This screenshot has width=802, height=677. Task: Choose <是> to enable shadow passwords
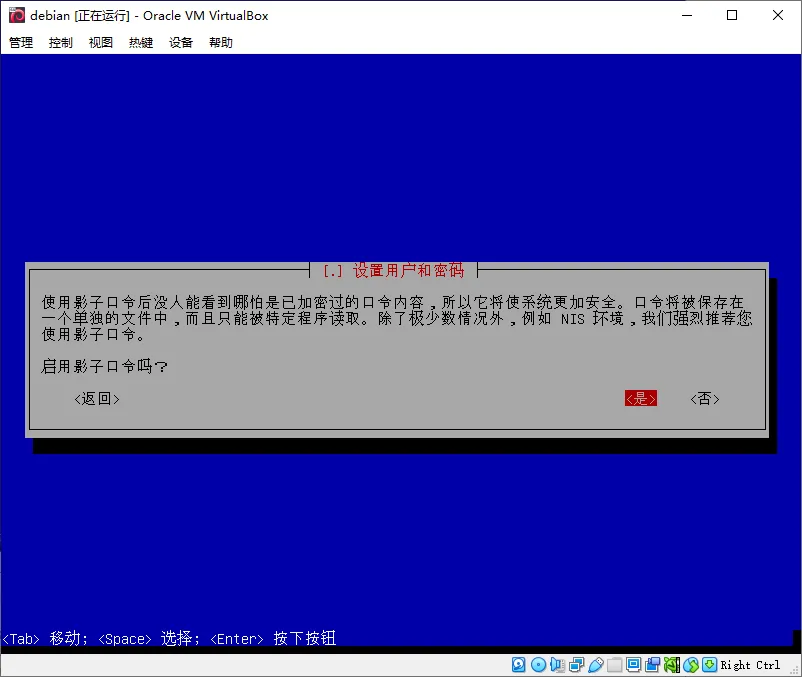tap(641, 398)
